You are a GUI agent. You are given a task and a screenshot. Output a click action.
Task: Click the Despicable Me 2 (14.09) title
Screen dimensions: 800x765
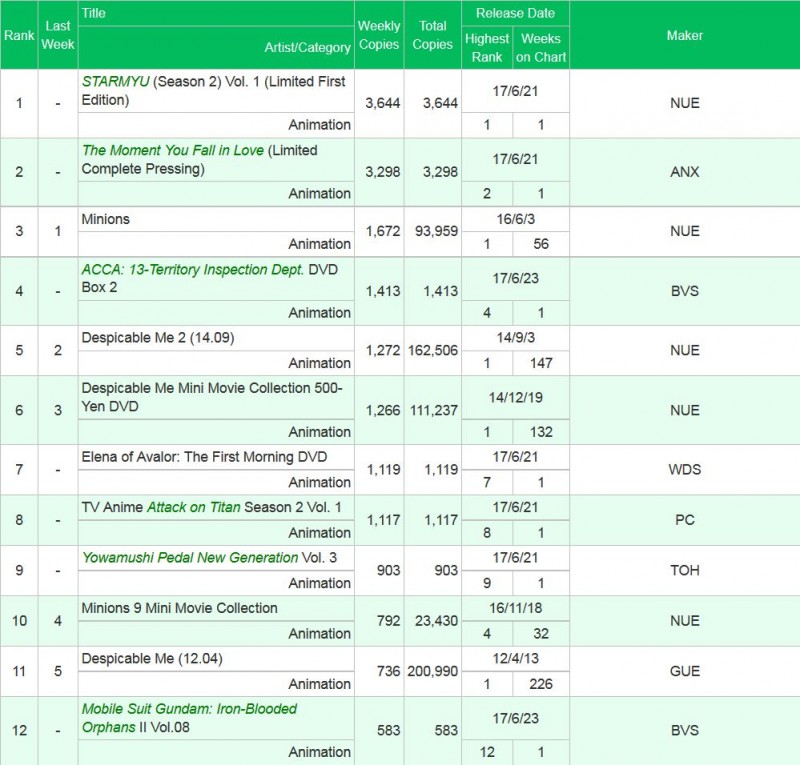click(x=157, y=338)
